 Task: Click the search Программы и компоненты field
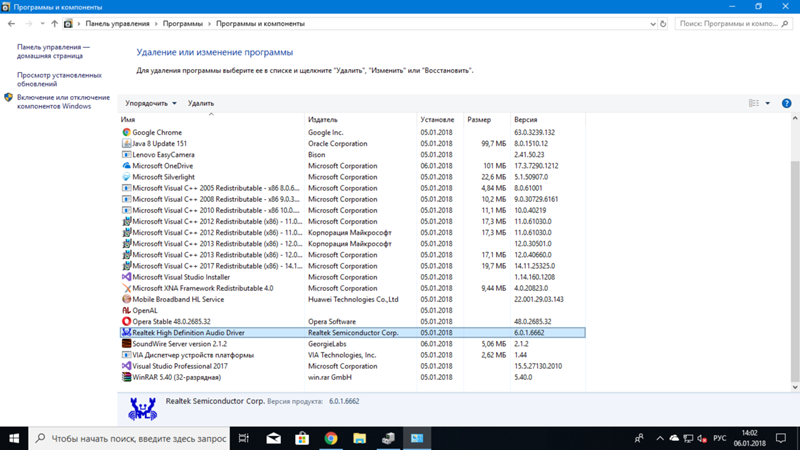coord(733,23)
